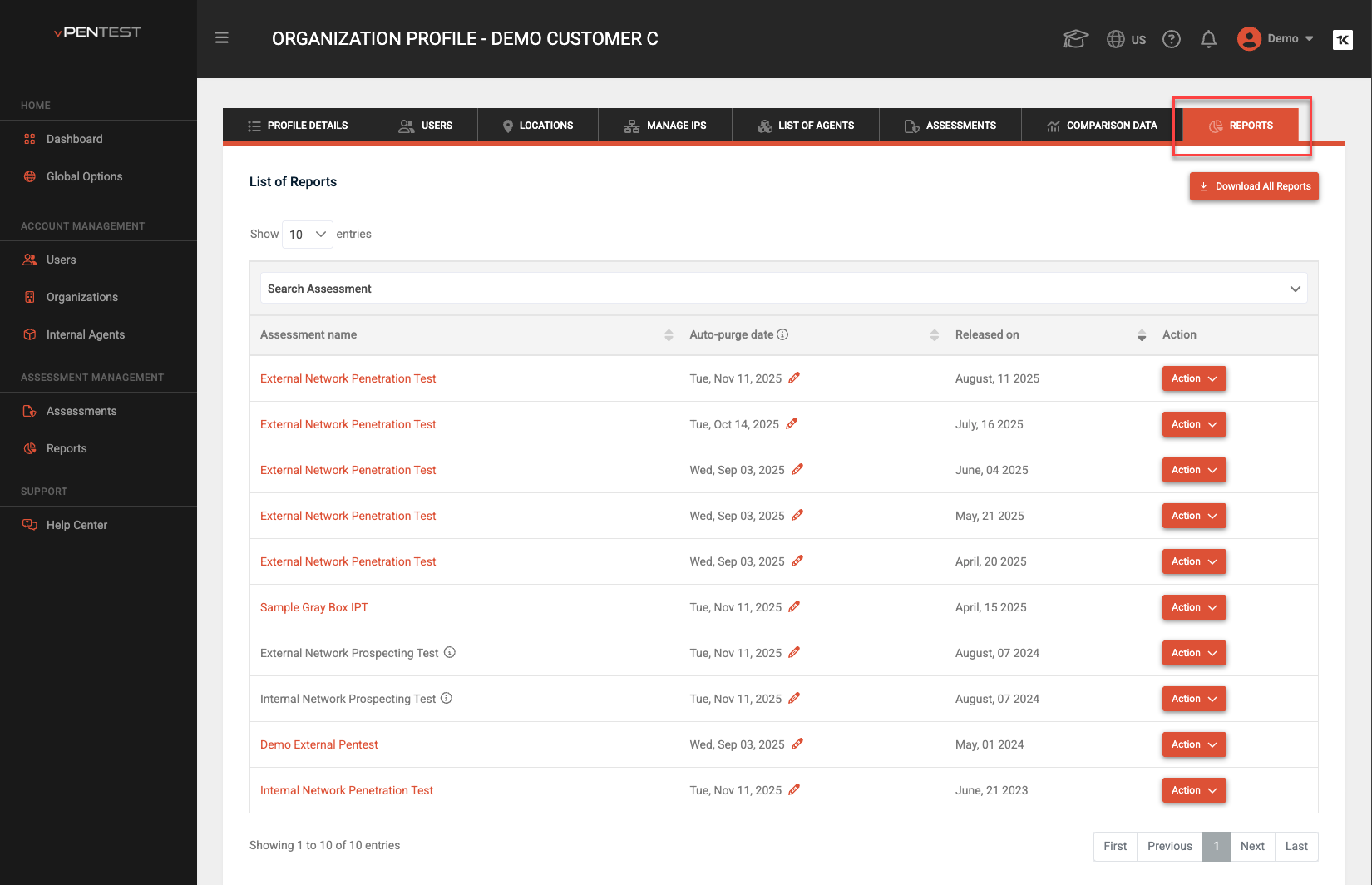This screenshot has height=885, width=1372.
Task: Open Action dropdown for August, 11 2025 report
Action: click(x=1194, y=378)
